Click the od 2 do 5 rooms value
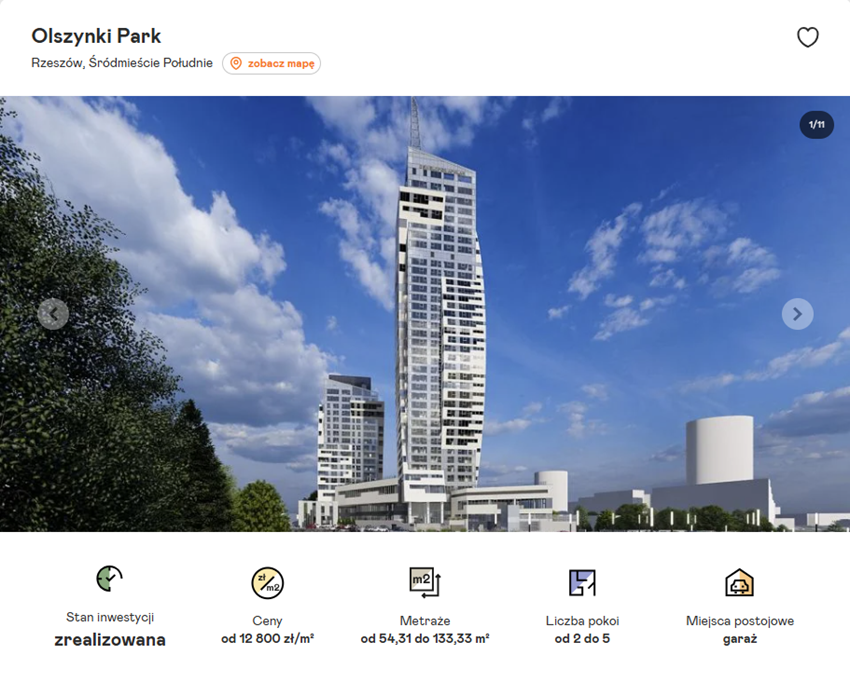The width and height of the screenshot is (850, 682). [582, 639]
